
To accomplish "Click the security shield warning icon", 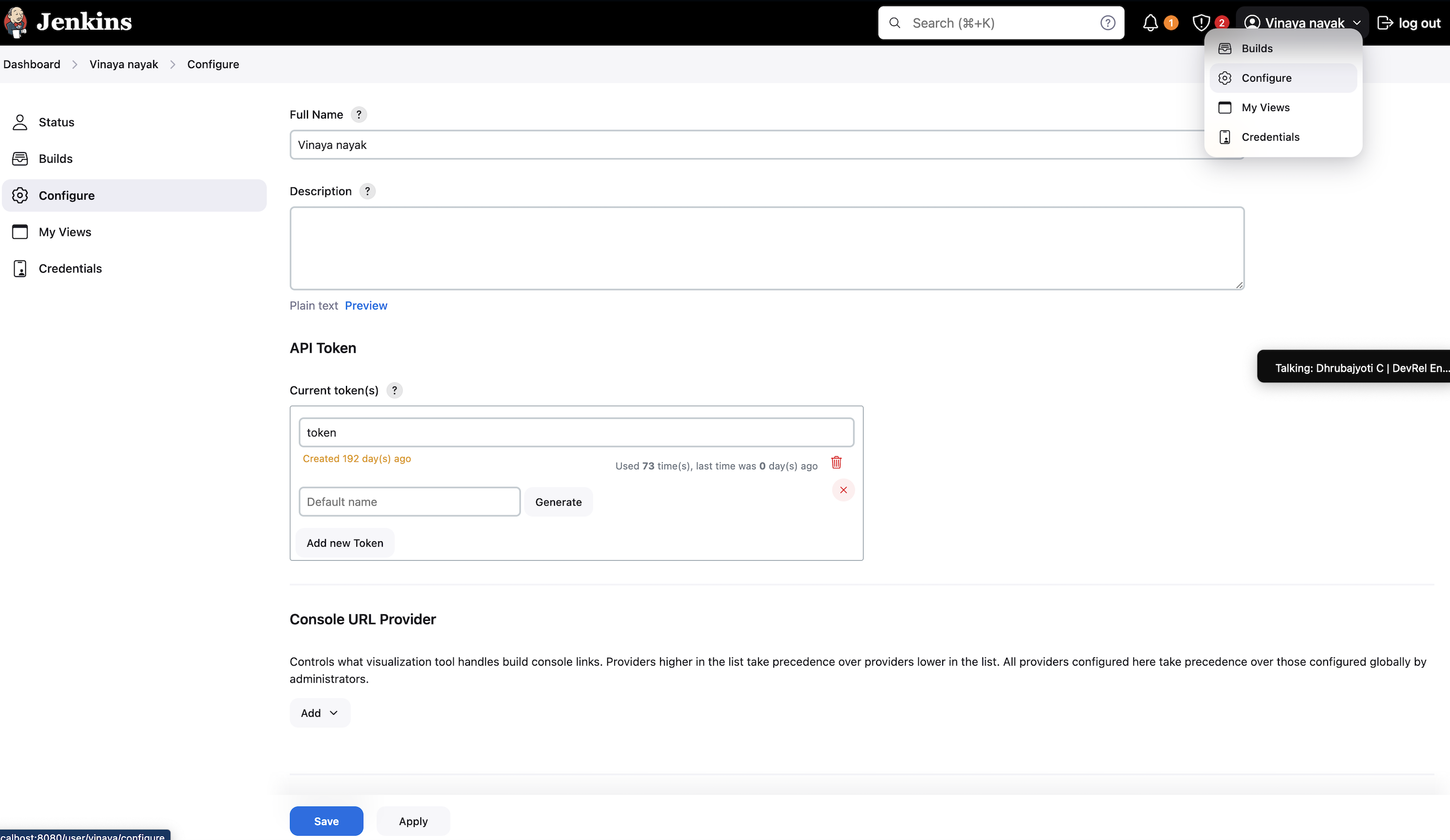I will point(1200,23).
